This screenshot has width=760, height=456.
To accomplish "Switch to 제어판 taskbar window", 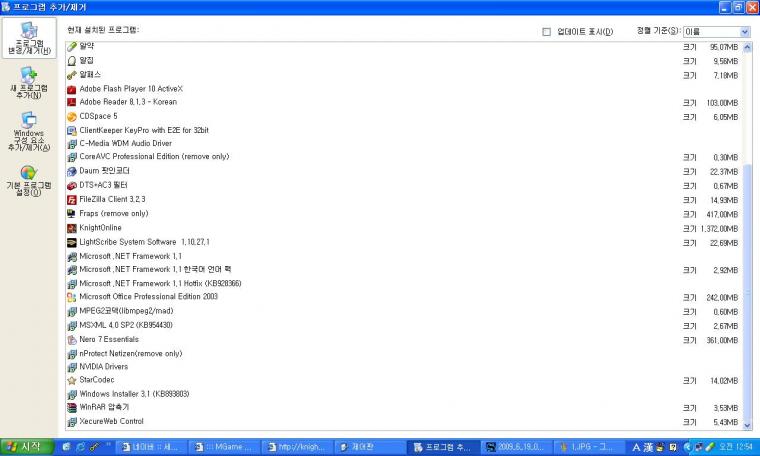I will click(x=369, y=447).
